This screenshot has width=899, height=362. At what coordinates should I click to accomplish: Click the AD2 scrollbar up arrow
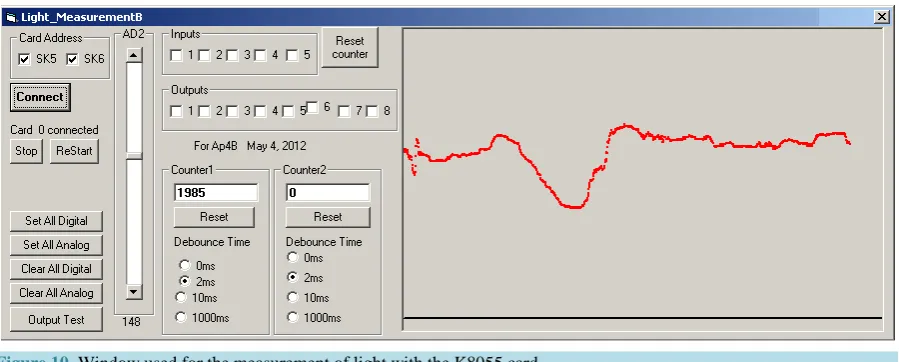[134, 56]
